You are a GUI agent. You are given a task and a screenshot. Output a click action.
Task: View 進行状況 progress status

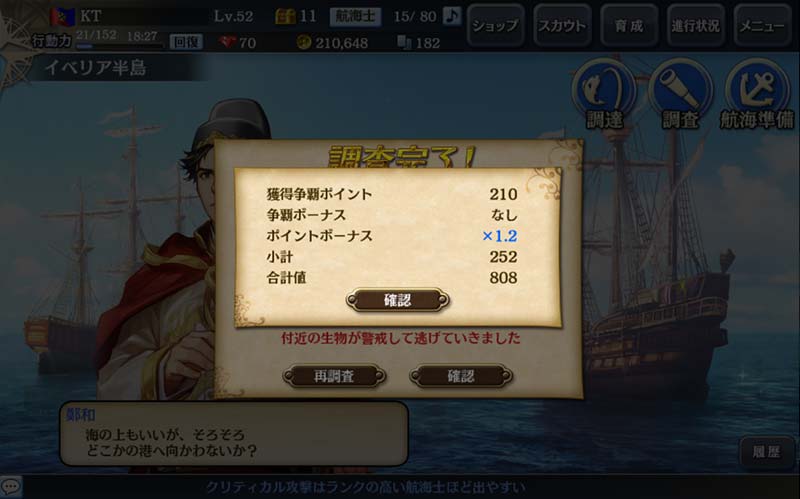tap(695, 25)
